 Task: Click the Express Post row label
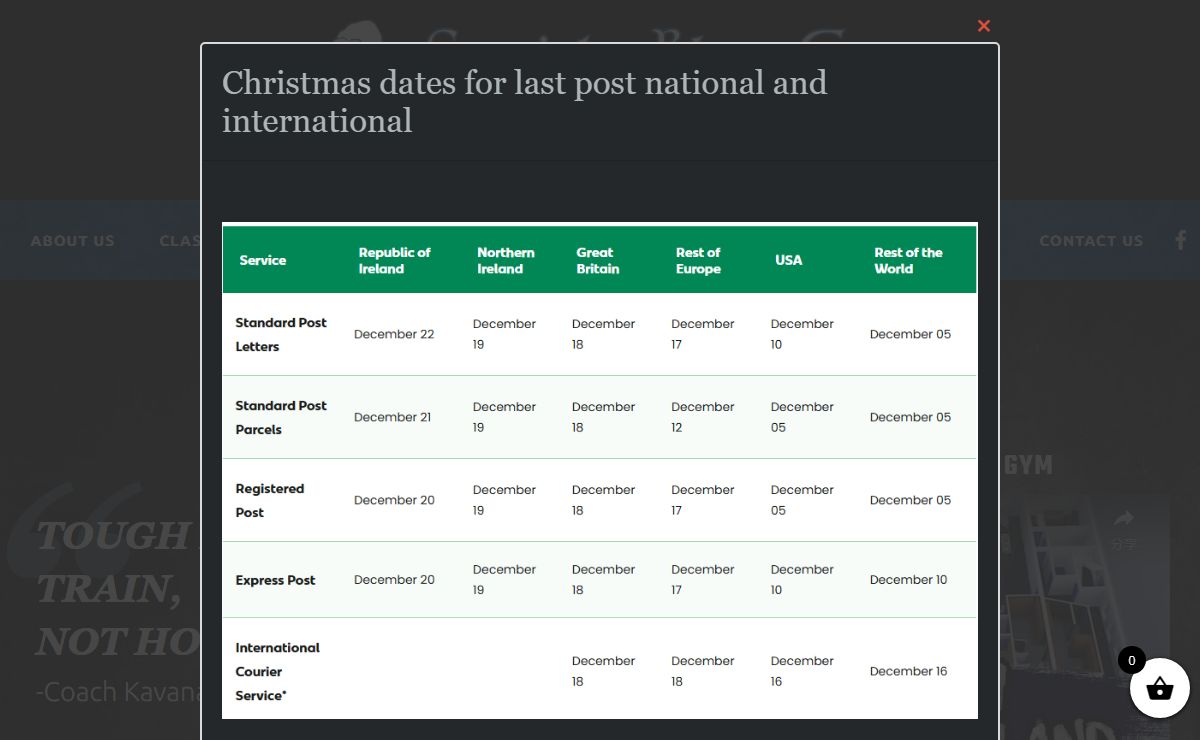(275, 580)
